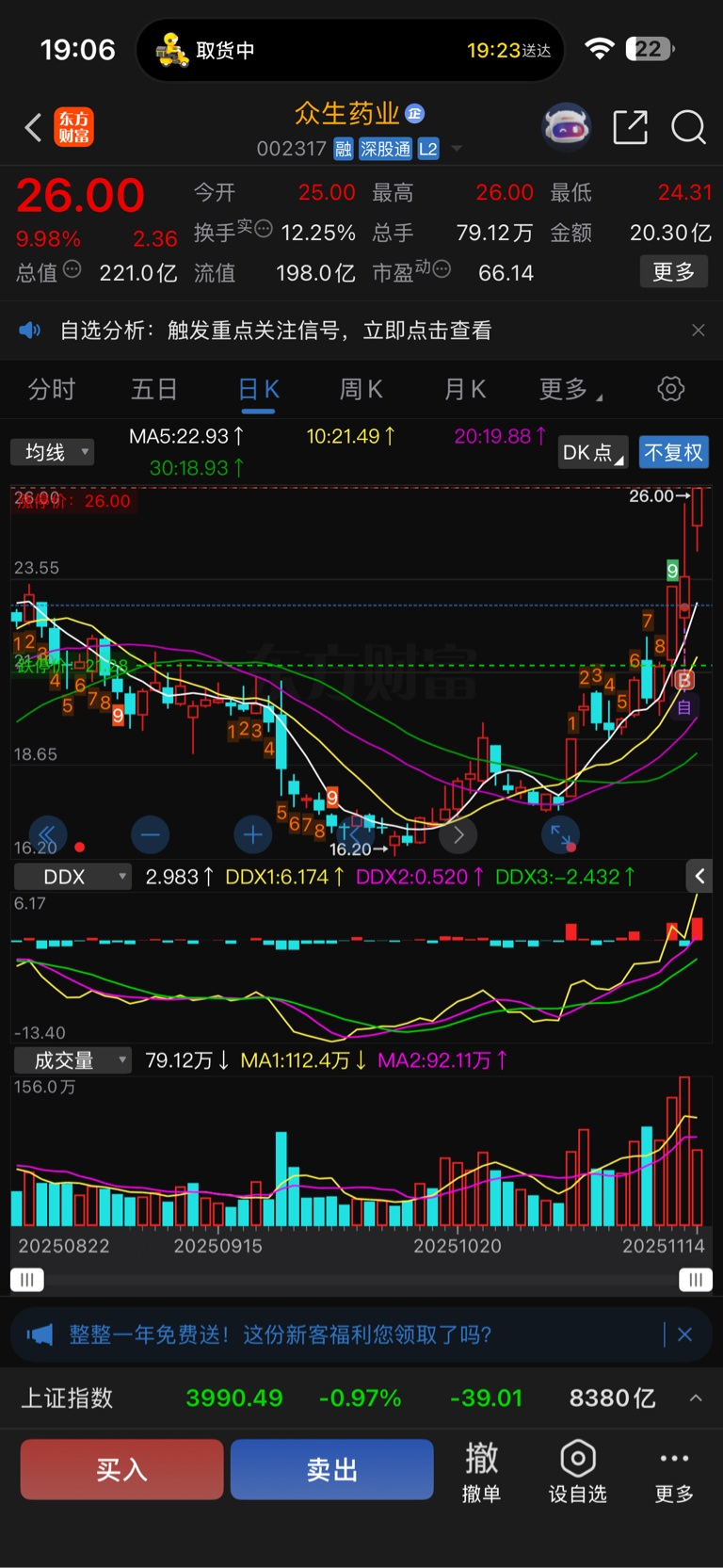
Task: Tap the share export icon
Action: click(630, 127)
